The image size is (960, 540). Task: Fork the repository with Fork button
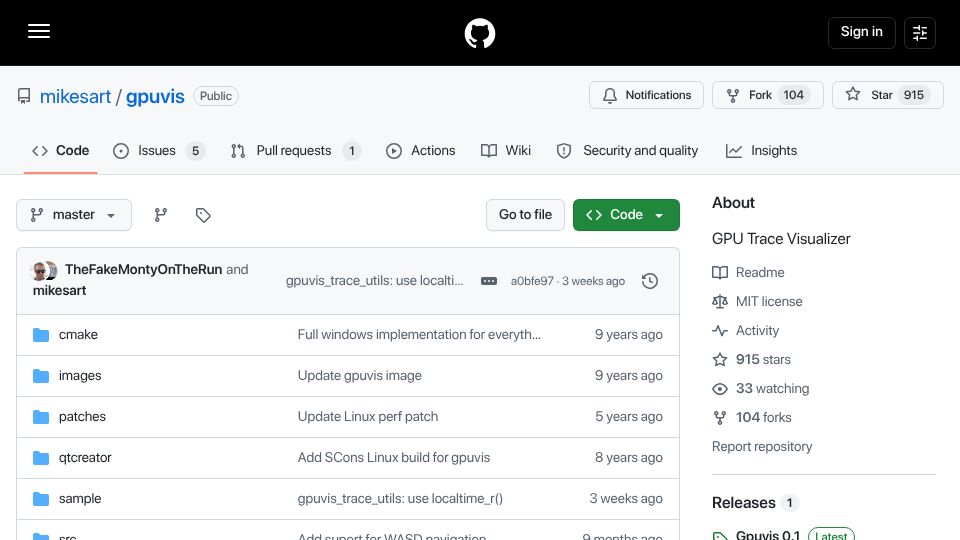click(x=768, y=95)
